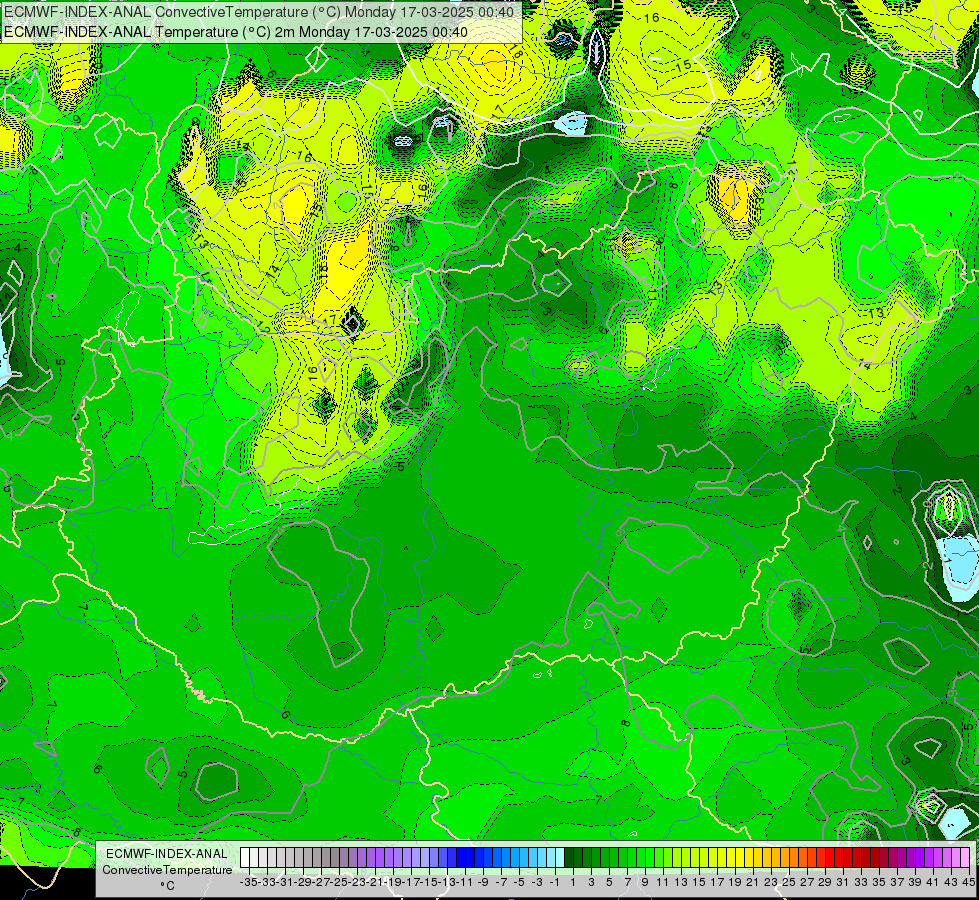Pick the bright red swatch above label 31
979x900 pixels.
847,857
